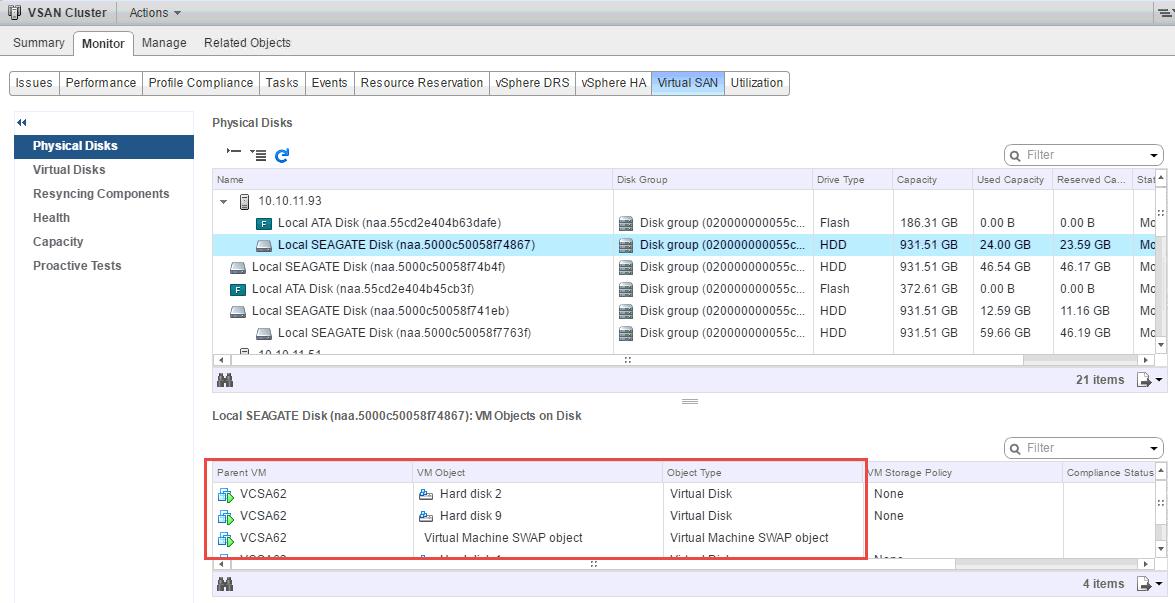Open export list dropdown beside 4 items
The image size is (1175, 603).
(x=1150, y=584)
